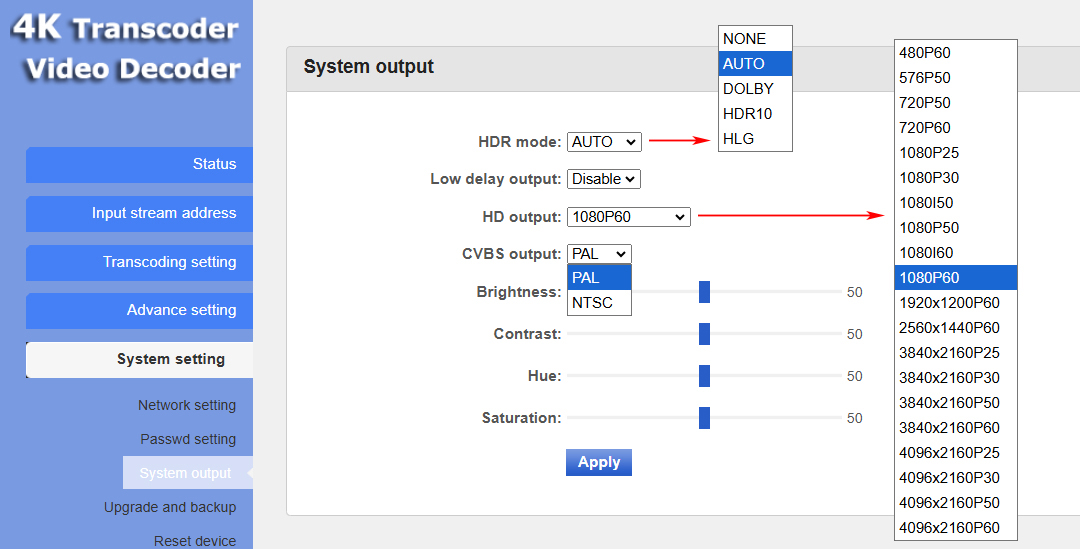Pick 2560x1440P60 resolution option
The image size is (1080, 549).
click(956, 328)
